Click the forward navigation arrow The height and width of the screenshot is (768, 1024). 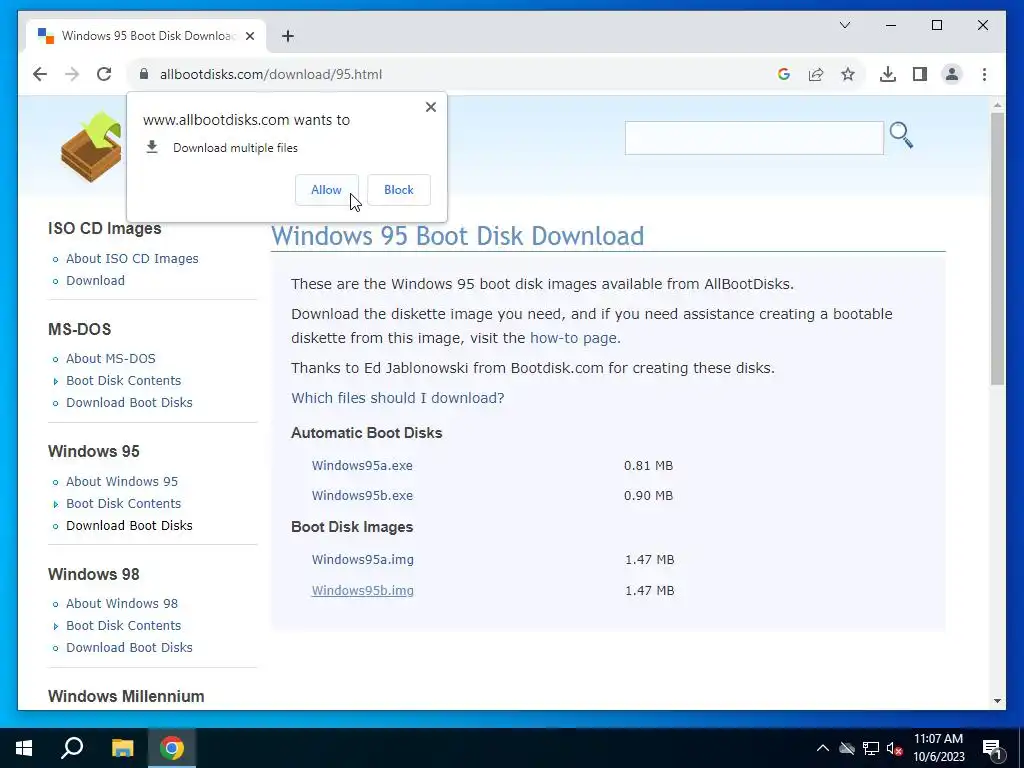(72, 74)
